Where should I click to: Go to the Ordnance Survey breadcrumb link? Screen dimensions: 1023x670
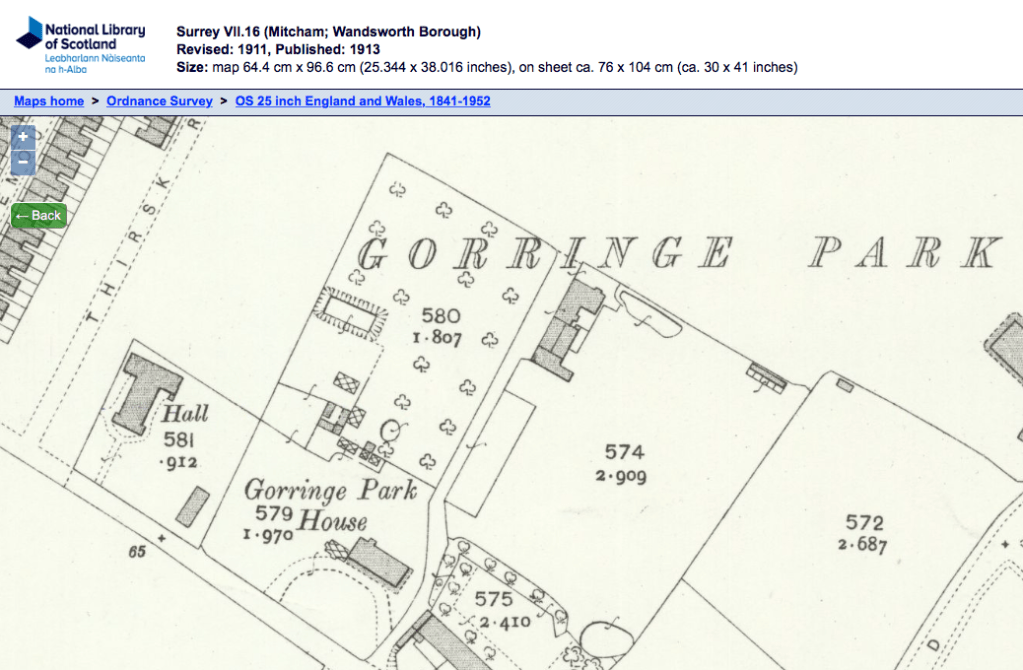[x=159, y=101]
